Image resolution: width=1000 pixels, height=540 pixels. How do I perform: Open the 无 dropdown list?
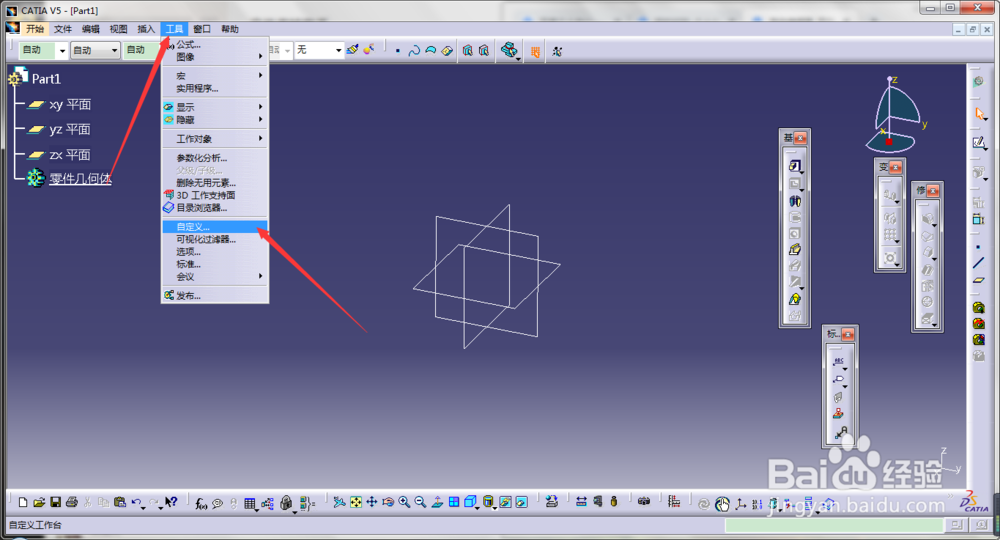(338, 50)
